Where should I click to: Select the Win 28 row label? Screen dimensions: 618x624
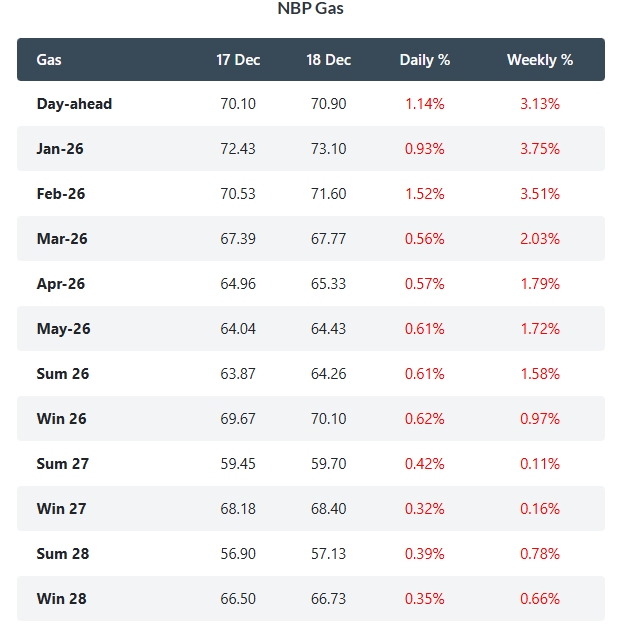coord(61,599)
